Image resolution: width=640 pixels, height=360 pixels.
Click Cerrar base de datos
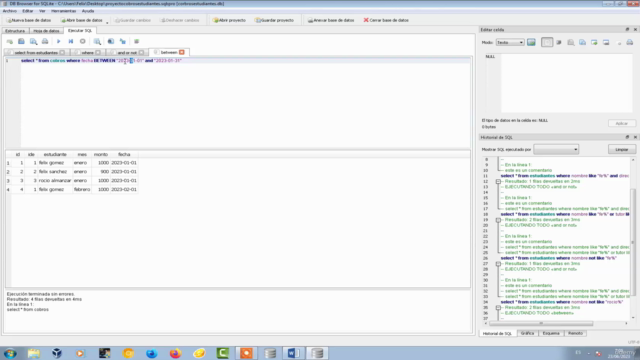coord(386,20)
